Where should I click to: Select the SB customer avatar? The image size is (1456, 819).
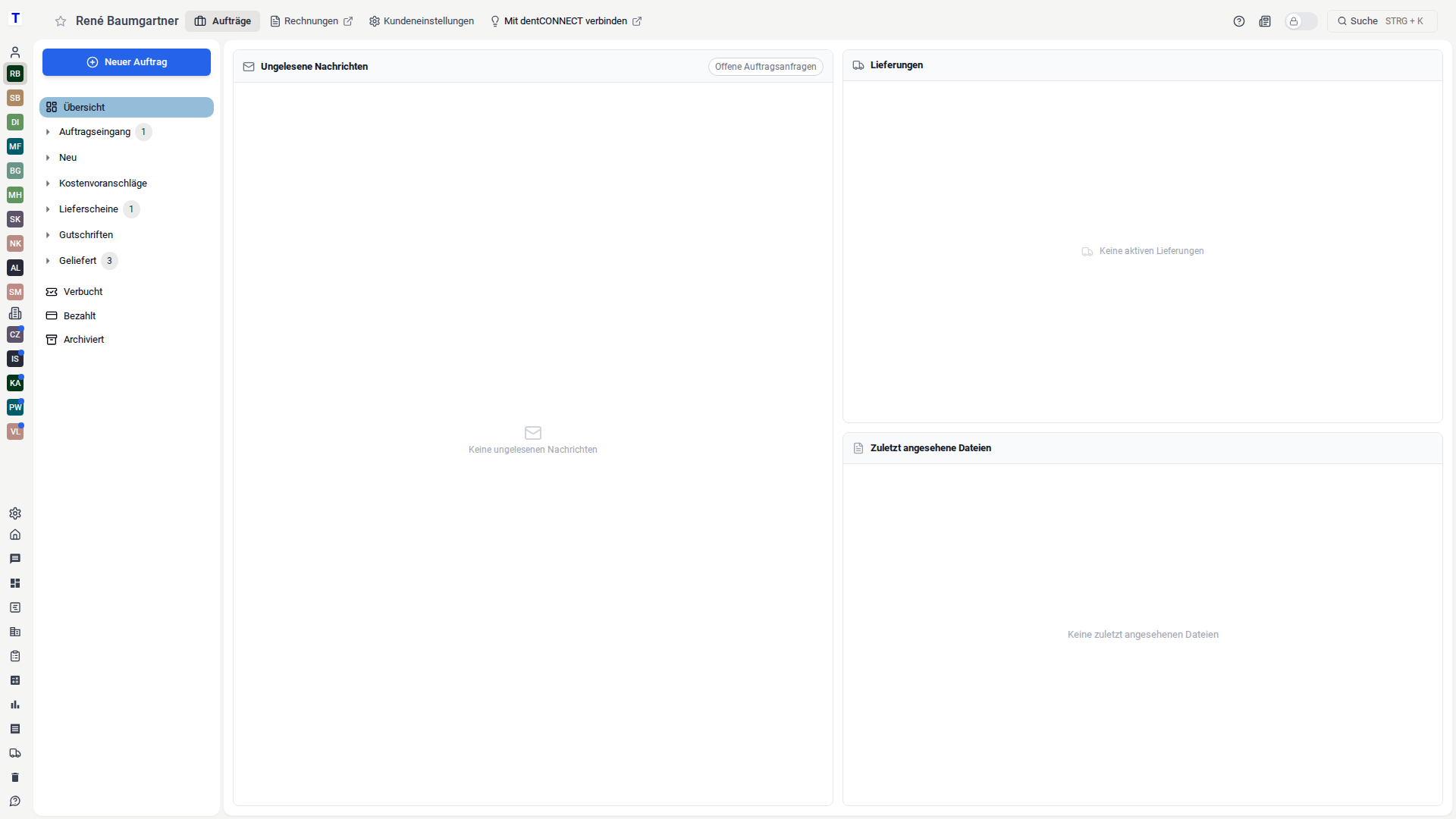point(15,98)
